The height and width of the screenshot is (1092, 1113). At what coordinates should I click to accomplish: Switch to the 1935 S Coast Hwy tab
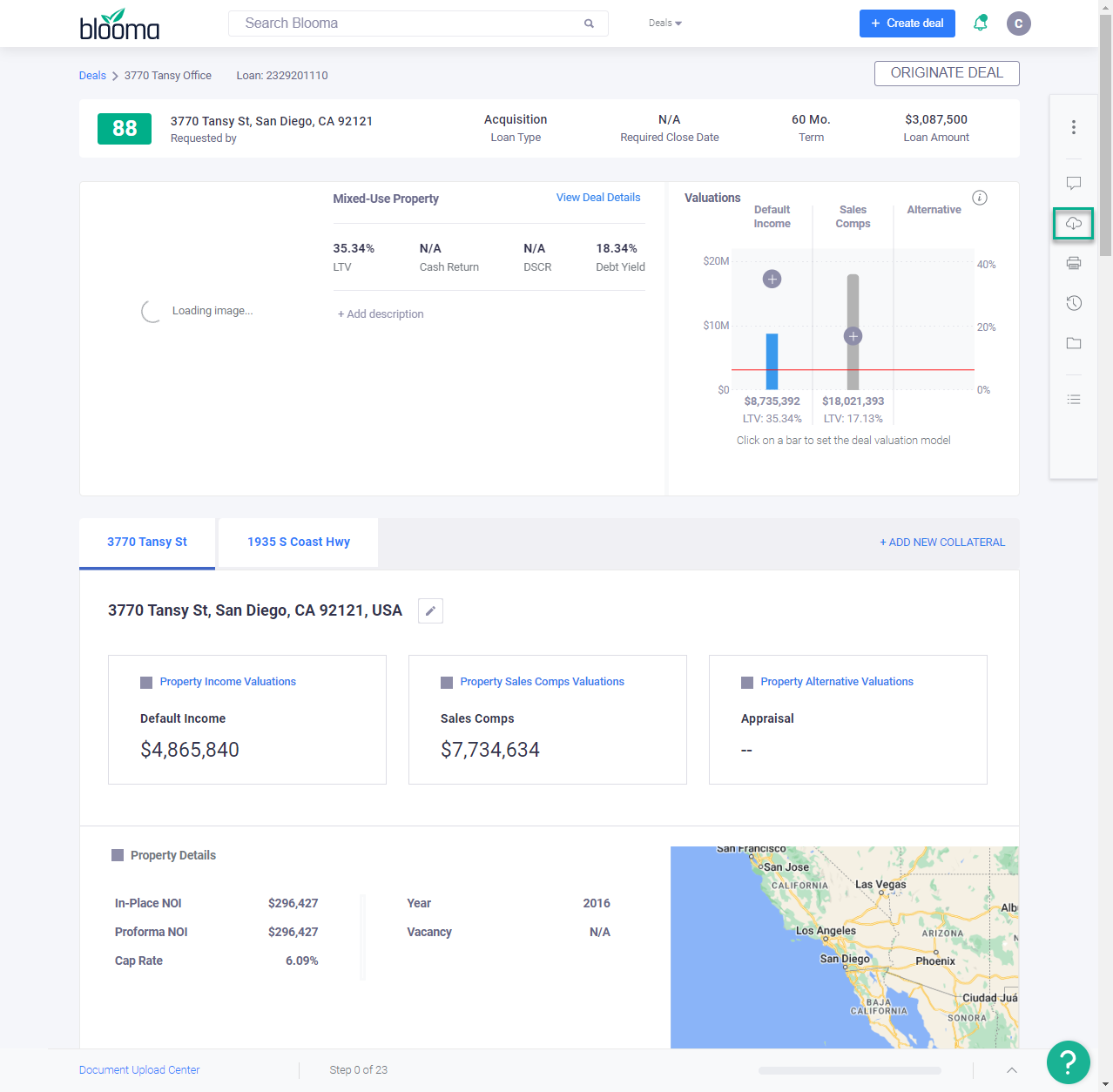[x=299, y=543]
